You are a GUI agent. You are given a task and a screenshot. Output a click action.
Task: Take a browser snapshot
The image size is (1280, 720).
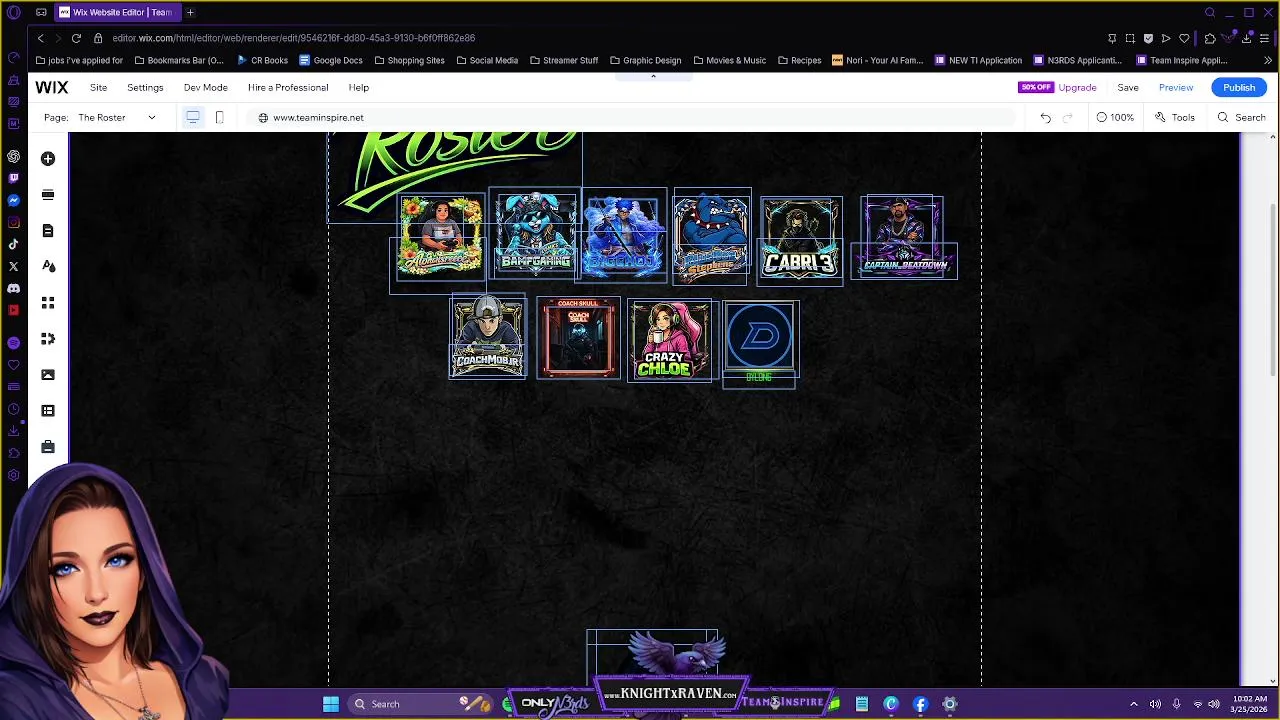point(1130,38)
